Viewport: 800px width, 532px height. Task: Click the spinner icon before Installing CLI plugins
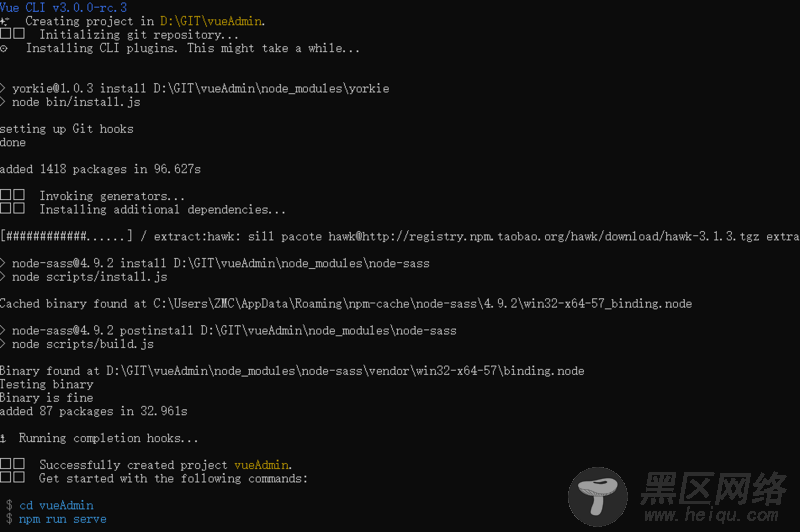click(x=4, y=49)
